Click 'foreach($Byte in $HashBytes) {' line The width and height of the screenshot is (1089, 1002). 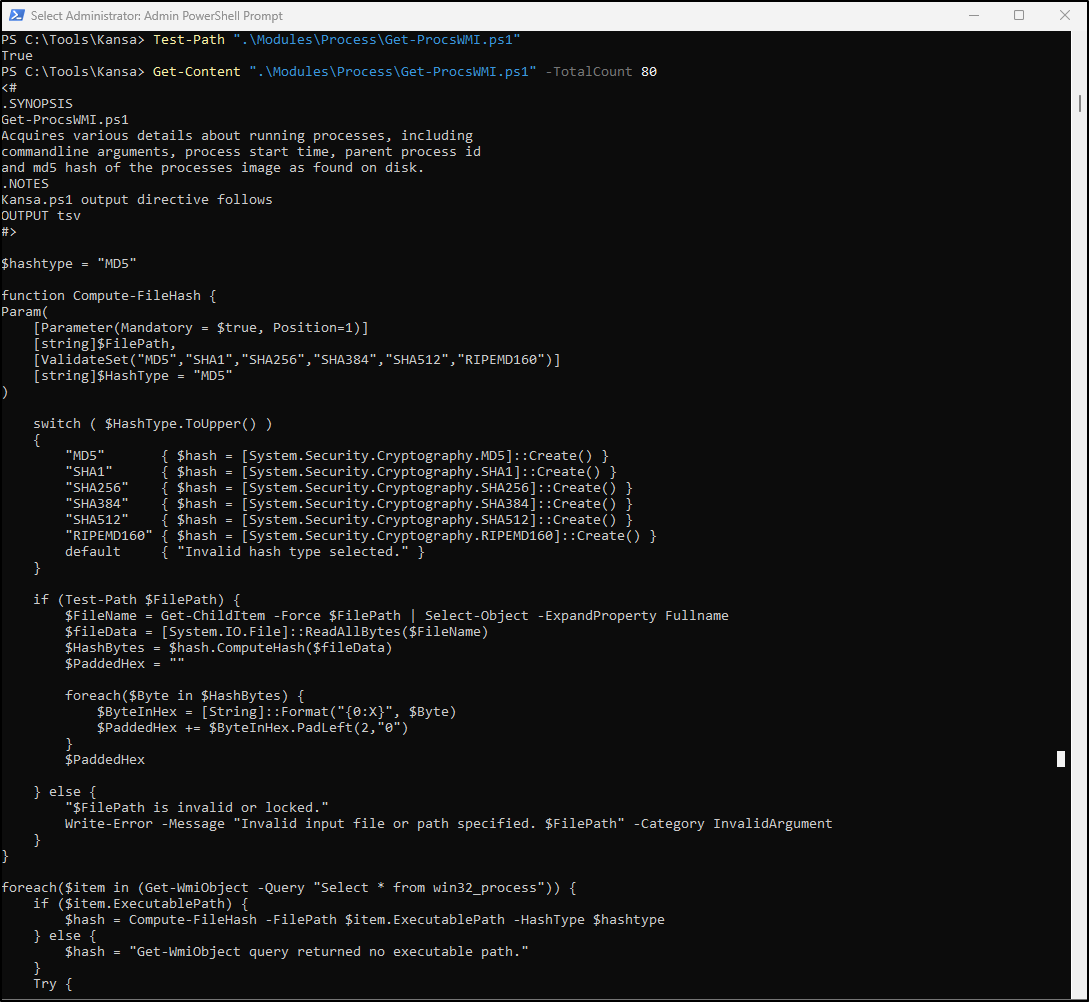pyautogui.click(x=185, y=695)
